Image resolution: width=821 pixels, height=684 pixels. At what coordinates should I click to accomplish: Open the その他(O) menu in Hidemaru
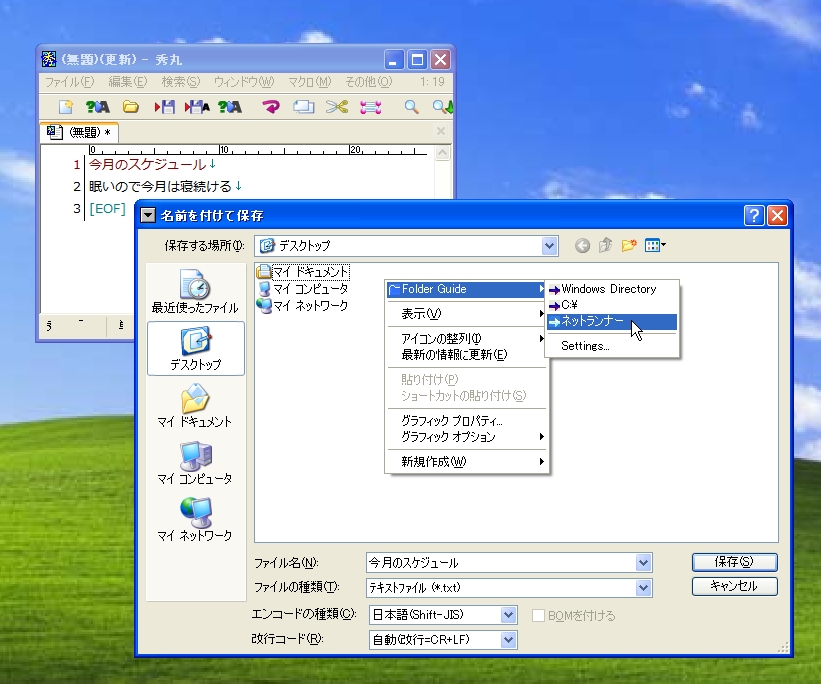coord(369,82)
